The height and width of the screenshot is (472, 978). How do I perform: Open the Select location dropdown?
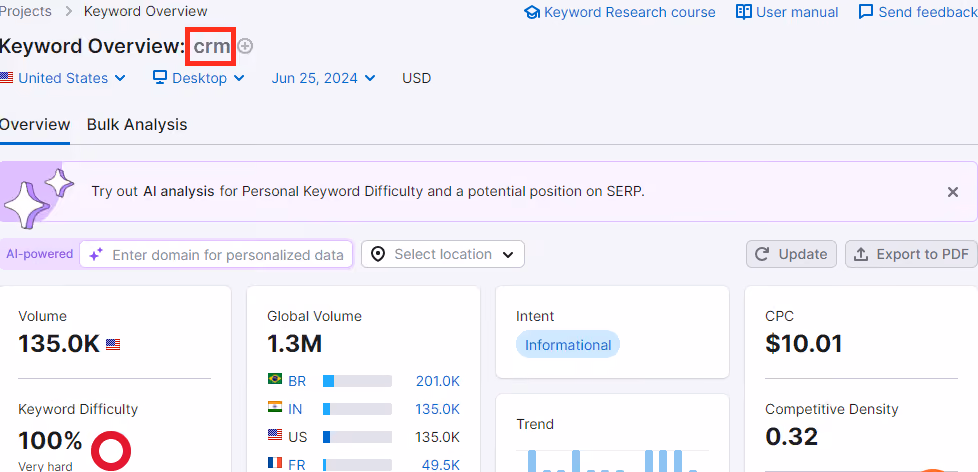pos(443,254)
